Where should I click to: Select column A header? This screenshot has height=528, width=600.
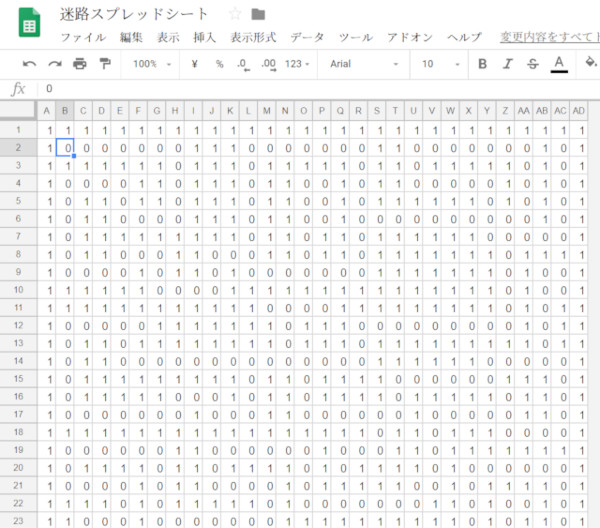(46, 111)
